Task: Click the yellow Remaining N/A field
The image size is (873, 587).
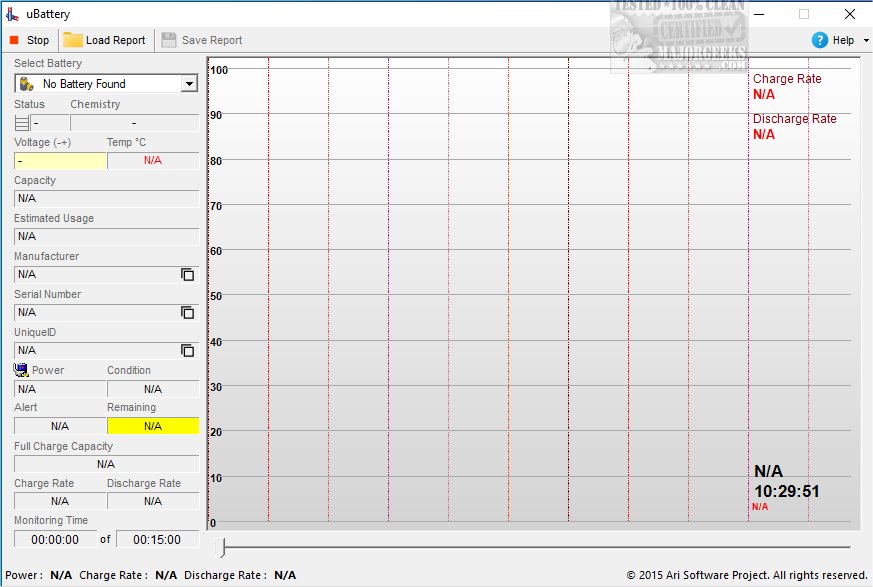Action: tap(153, 426)
